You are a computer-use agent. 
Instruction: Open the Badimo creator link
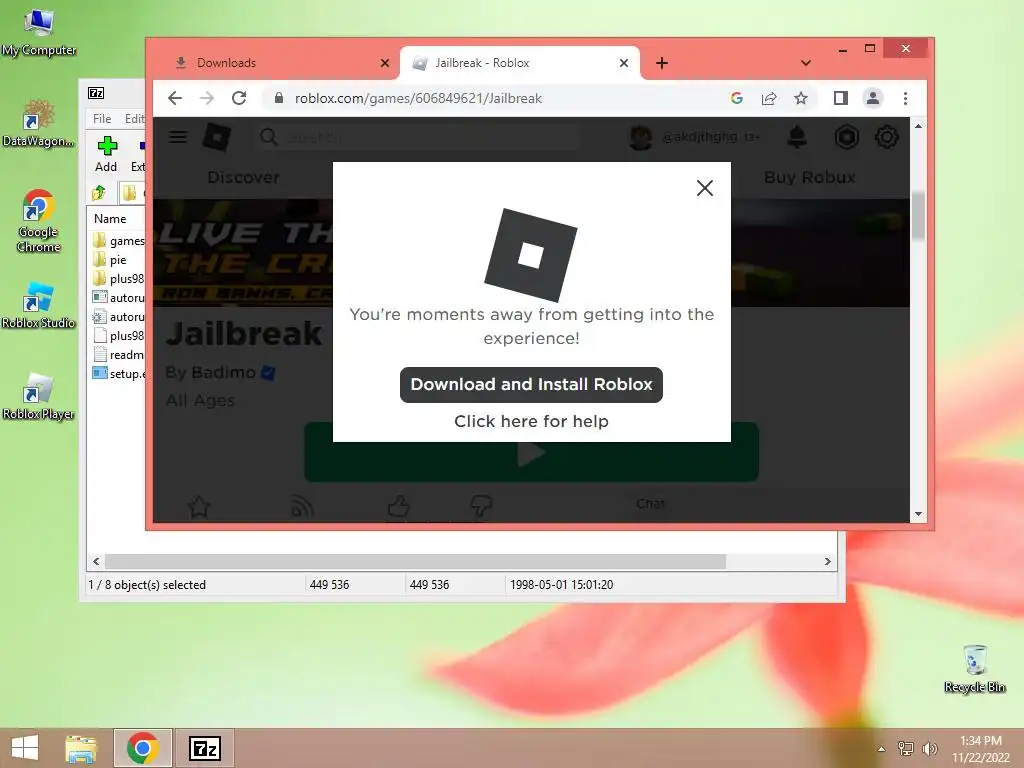(x=223, y=372)
